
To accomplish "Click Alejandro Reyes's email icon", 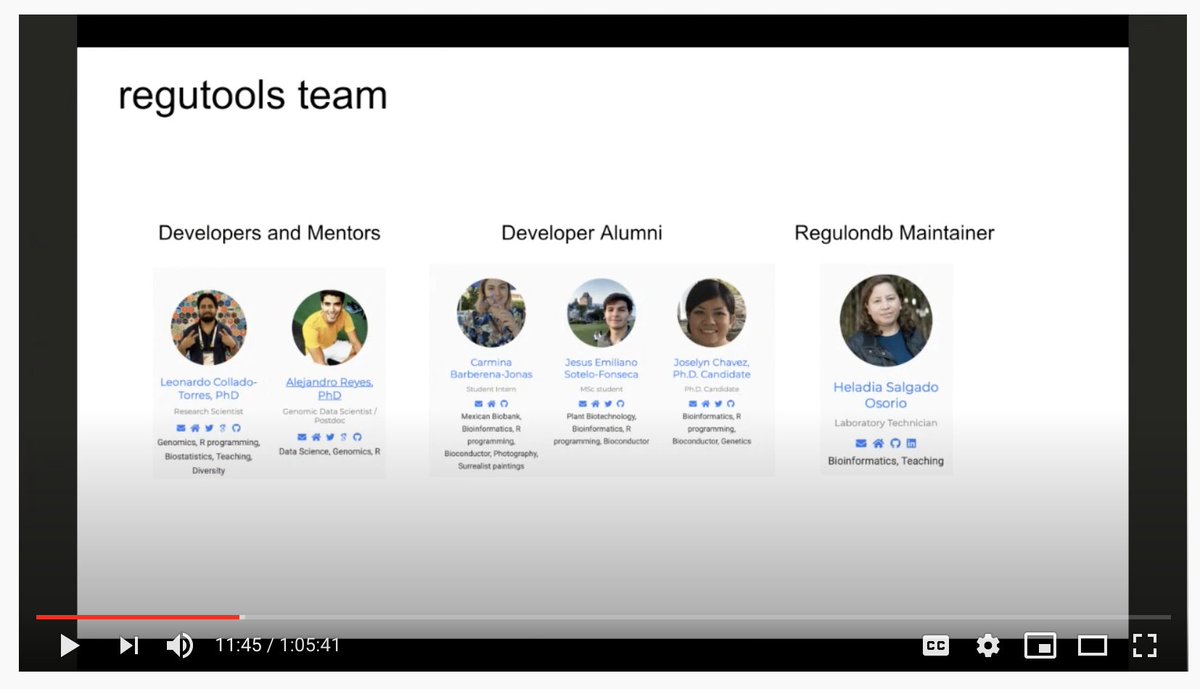I will [302, 437].
